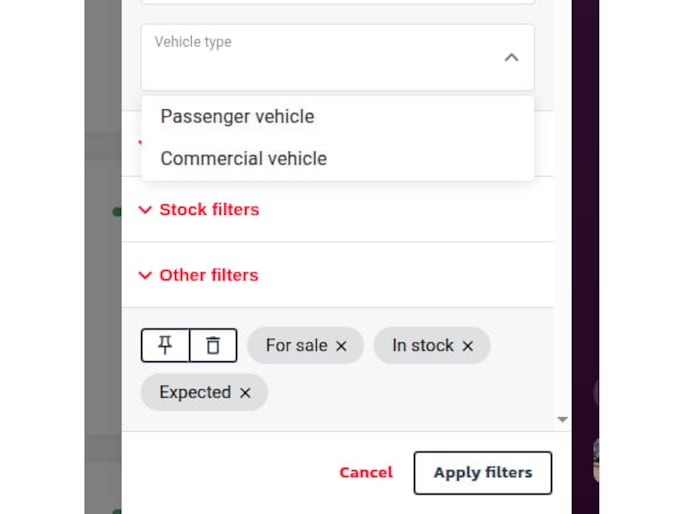685x514 pixels.
Task: Remove the Expected chip via its X
Action: pyautogui.click(x=245, y=393)
